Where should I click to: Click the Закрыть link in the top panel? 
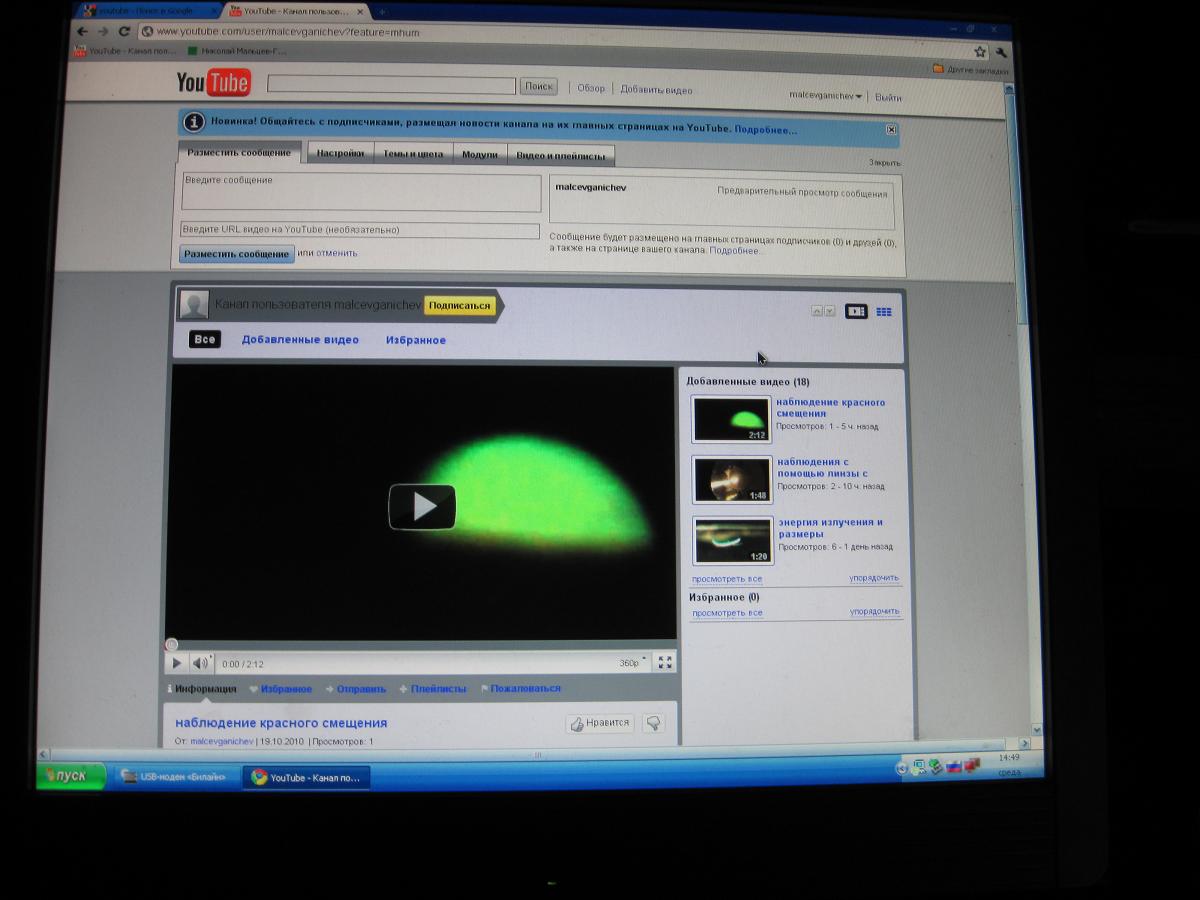[x=885, y=162]
